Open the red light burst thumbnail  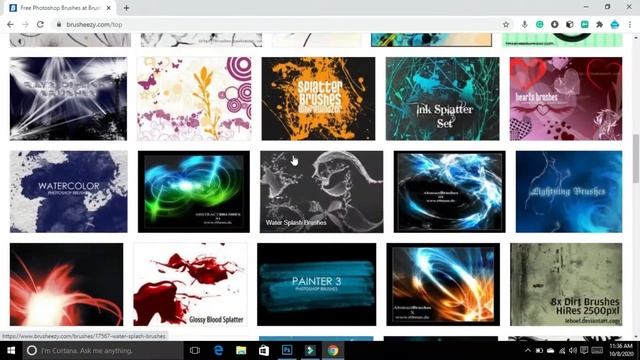[67, 284]
